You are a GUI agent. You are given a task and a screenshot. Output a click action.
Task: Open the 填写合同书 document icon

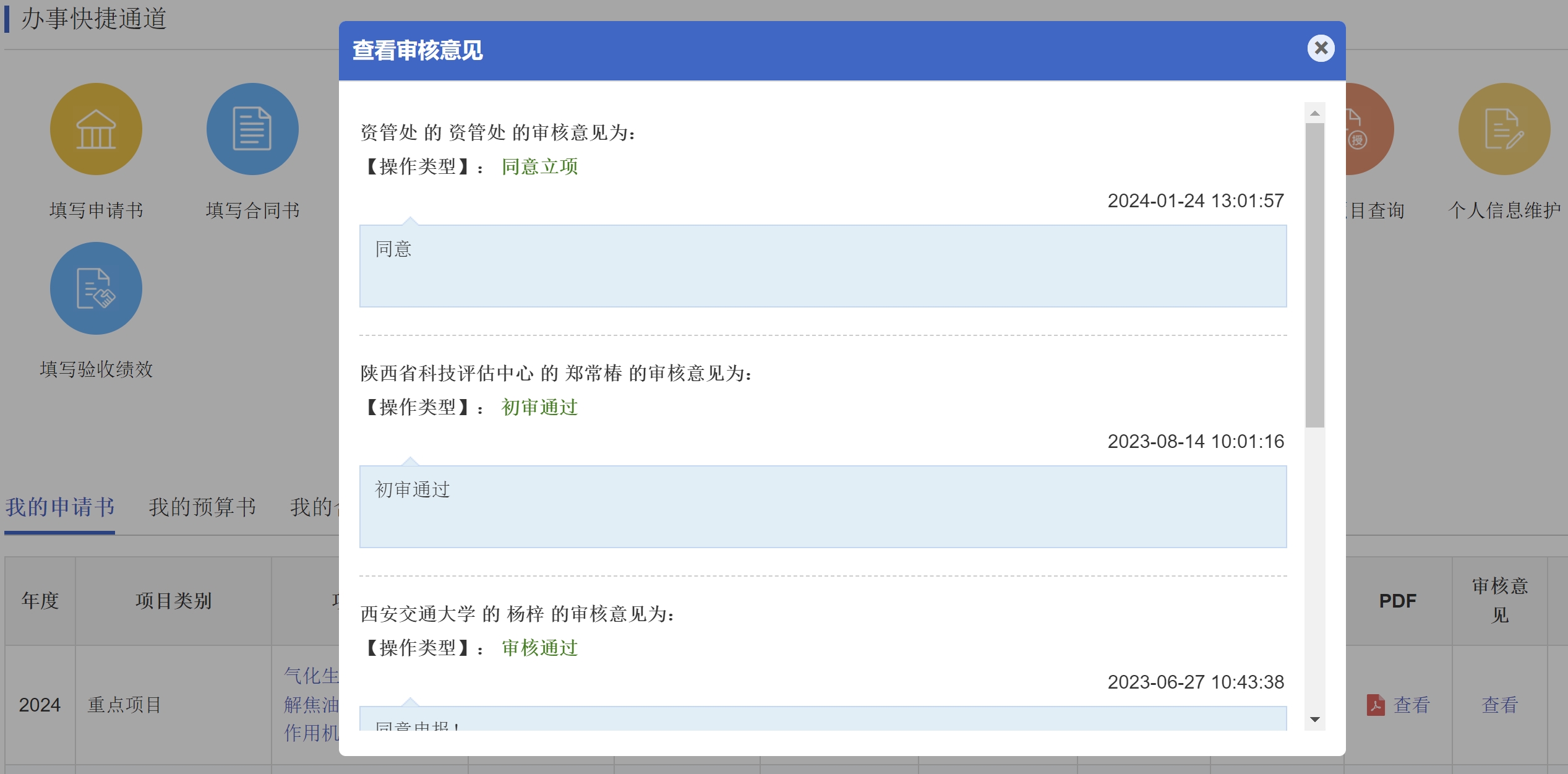tap(252, 129)
